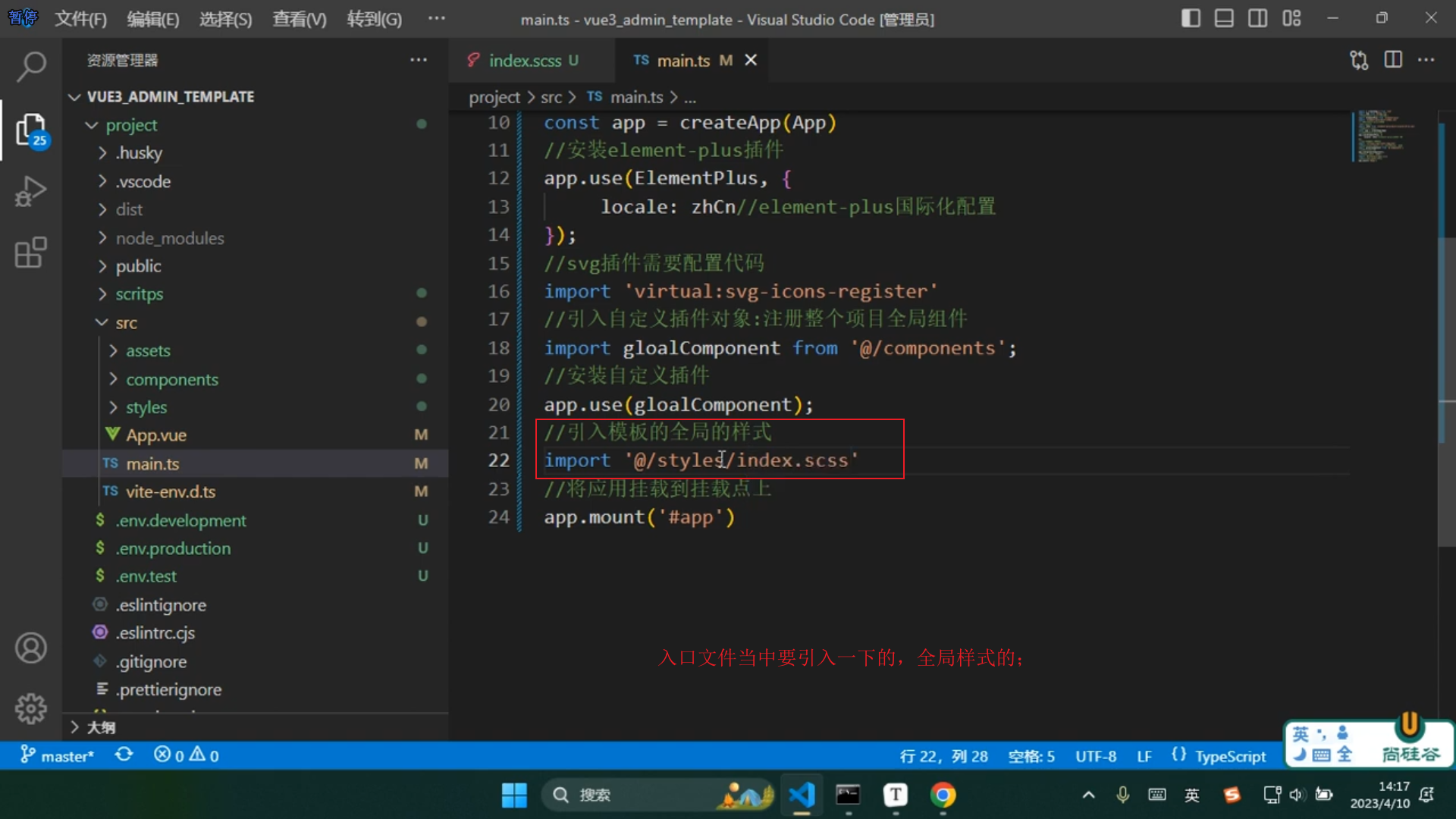Open the 转到(G) menu
Image resolution: width=1456 pixels, height=819 pixels.
pos(374,19)
